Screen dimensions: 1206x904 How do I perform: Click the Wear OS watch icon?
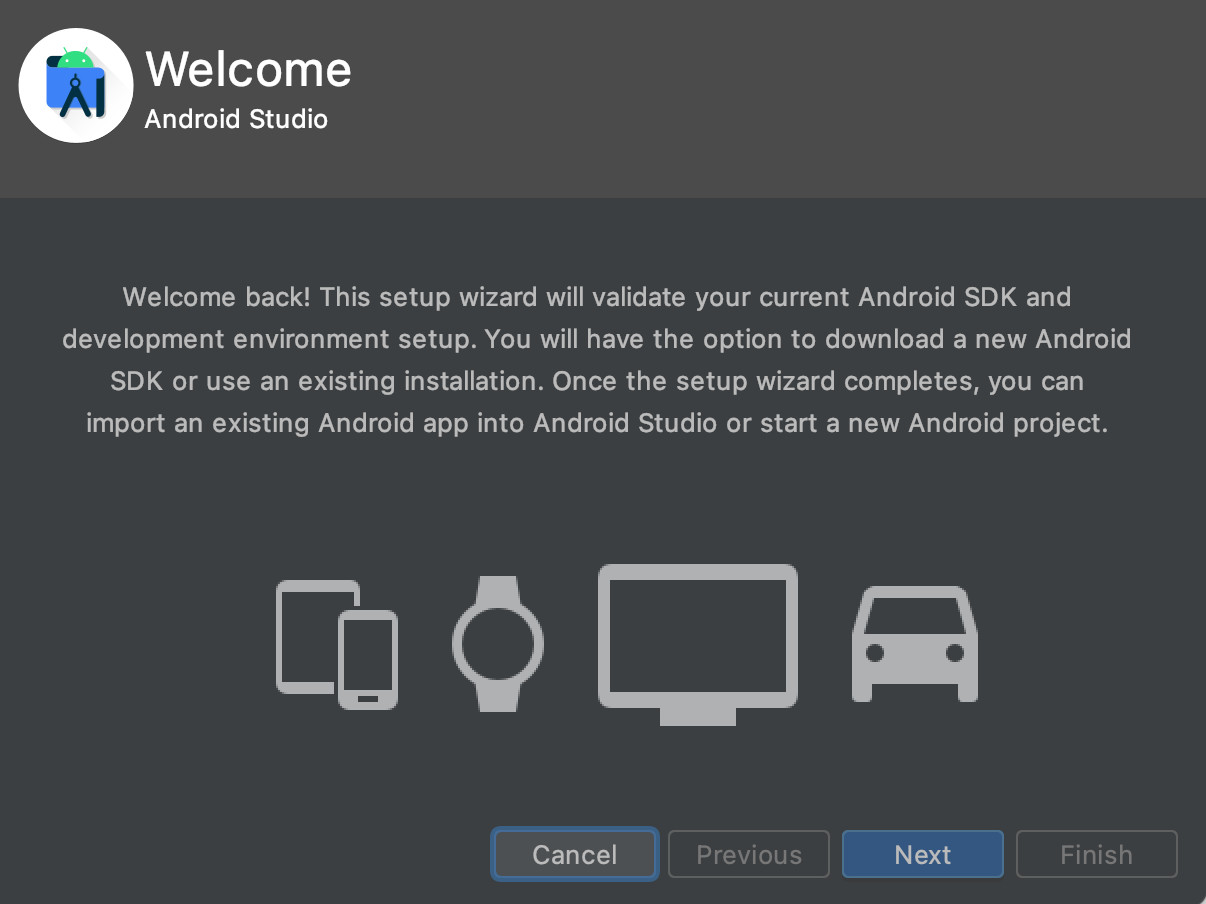coord(498,644)
